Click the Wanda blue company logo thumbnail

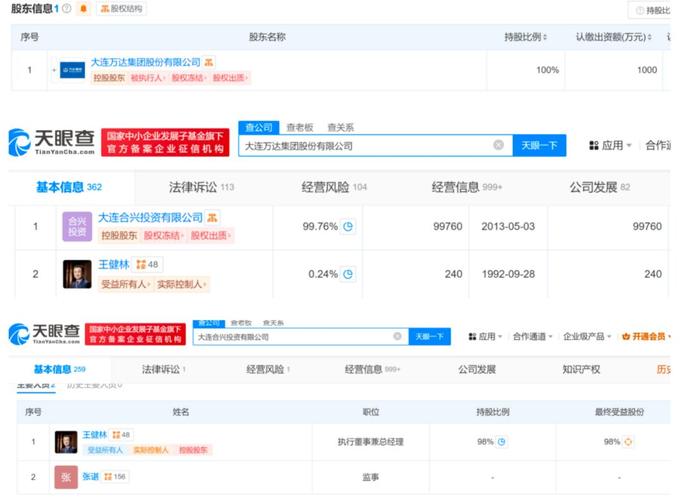pyautogui.click(x=72, y=70)
